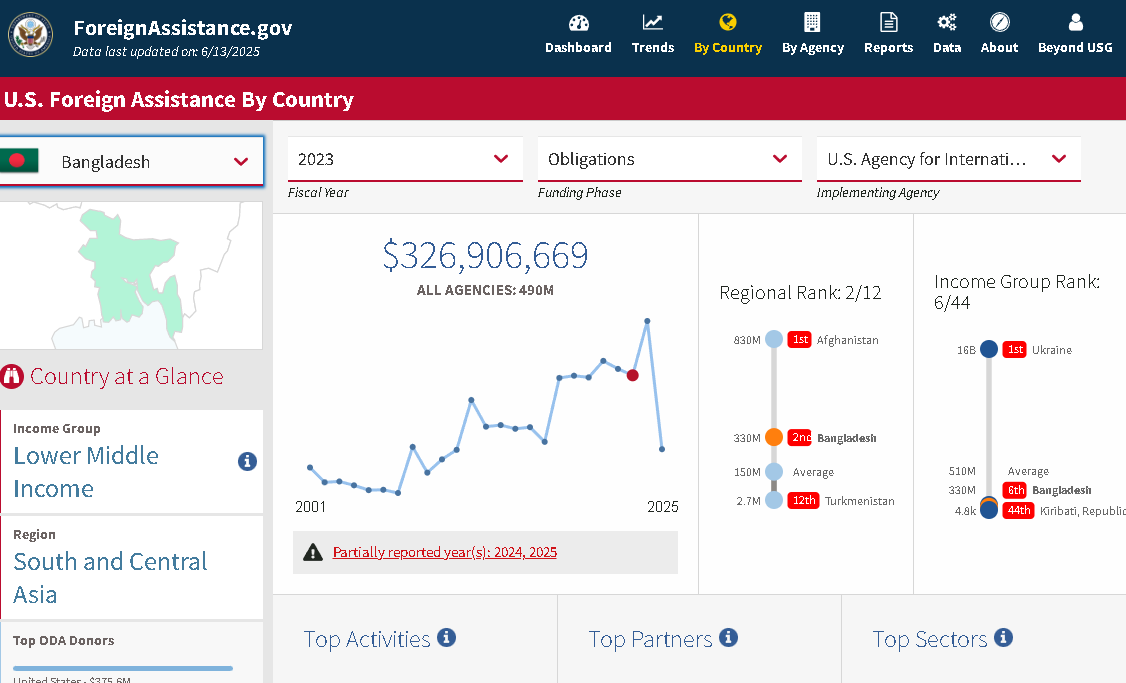Select the By Country globe icon
Screen dimensions: 1126x683
pos(727,22)
